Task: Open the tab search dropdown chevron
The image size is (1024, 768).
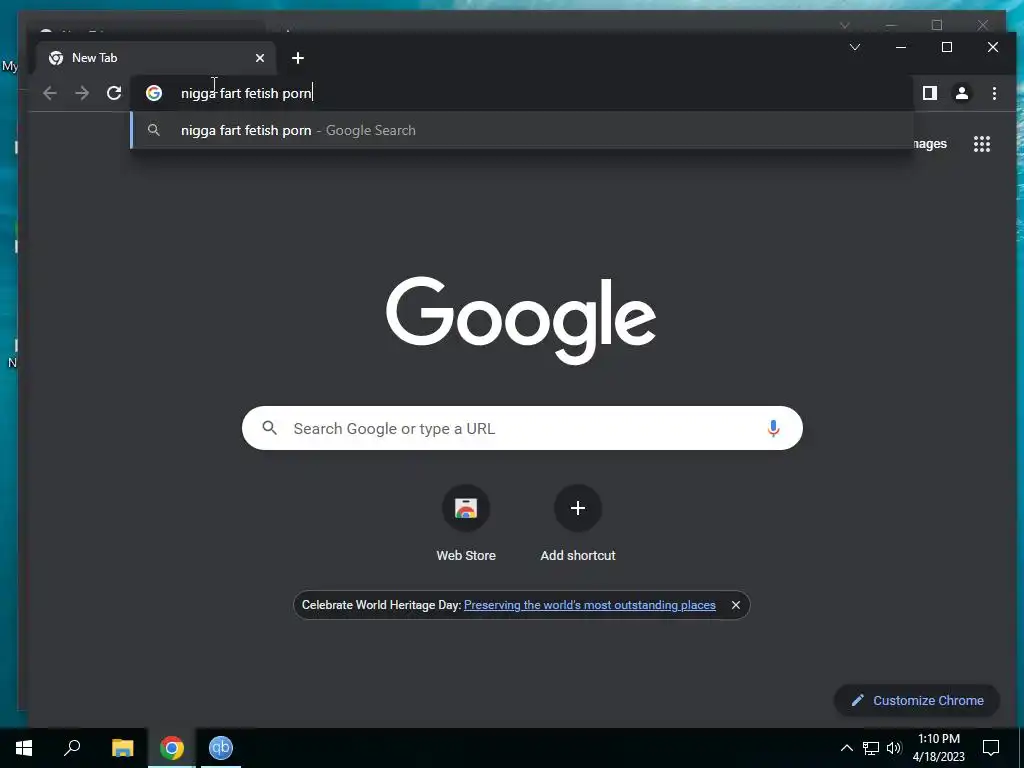Action: coord(855,47)
